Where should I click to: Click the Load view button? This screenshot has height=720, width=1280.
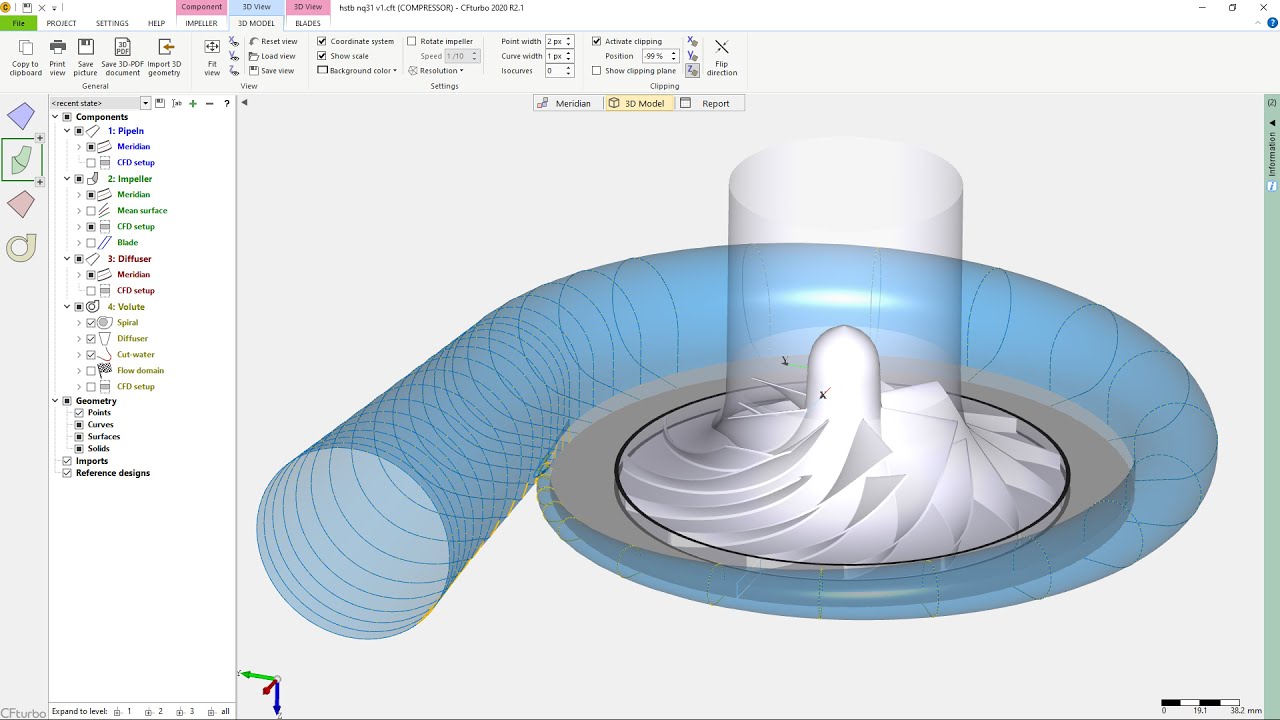272,56
